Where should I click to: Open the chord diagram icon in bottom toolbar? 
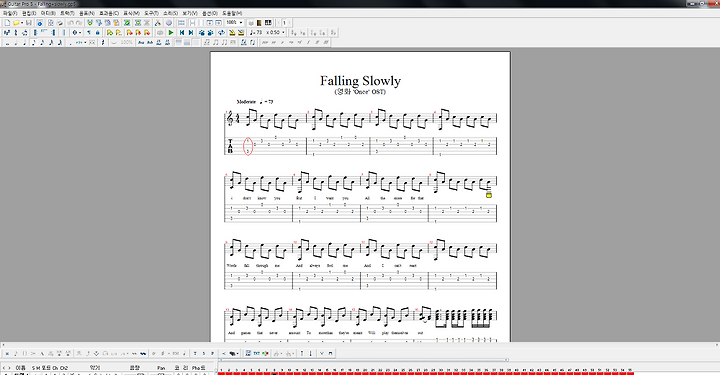click(248, 353)
